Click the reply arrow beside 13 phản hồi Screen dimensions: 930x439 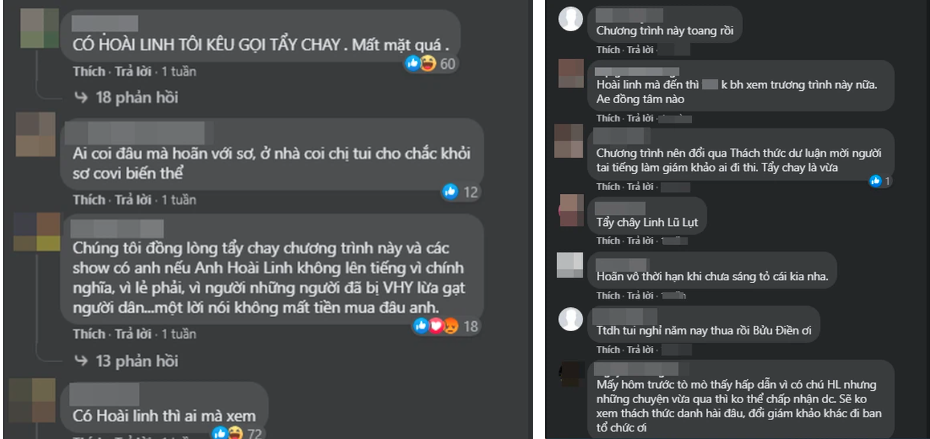[x=81, y=360]
